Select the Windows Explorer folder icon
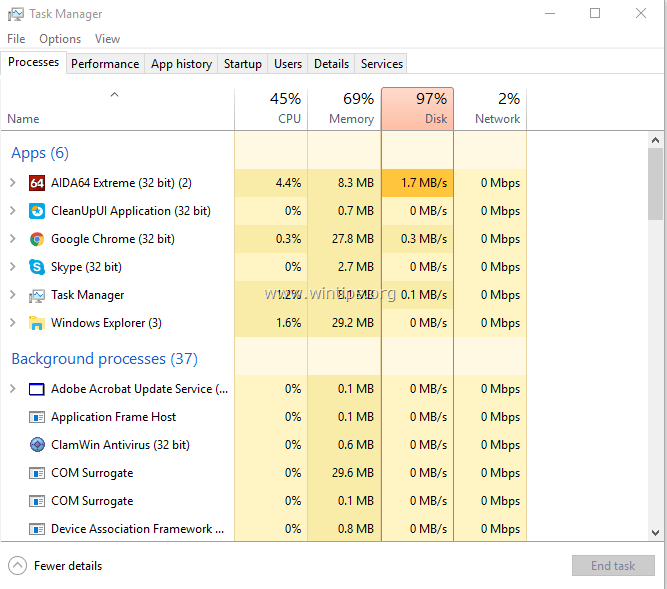Screen dimensions: 667x589 tap(37, 323)
